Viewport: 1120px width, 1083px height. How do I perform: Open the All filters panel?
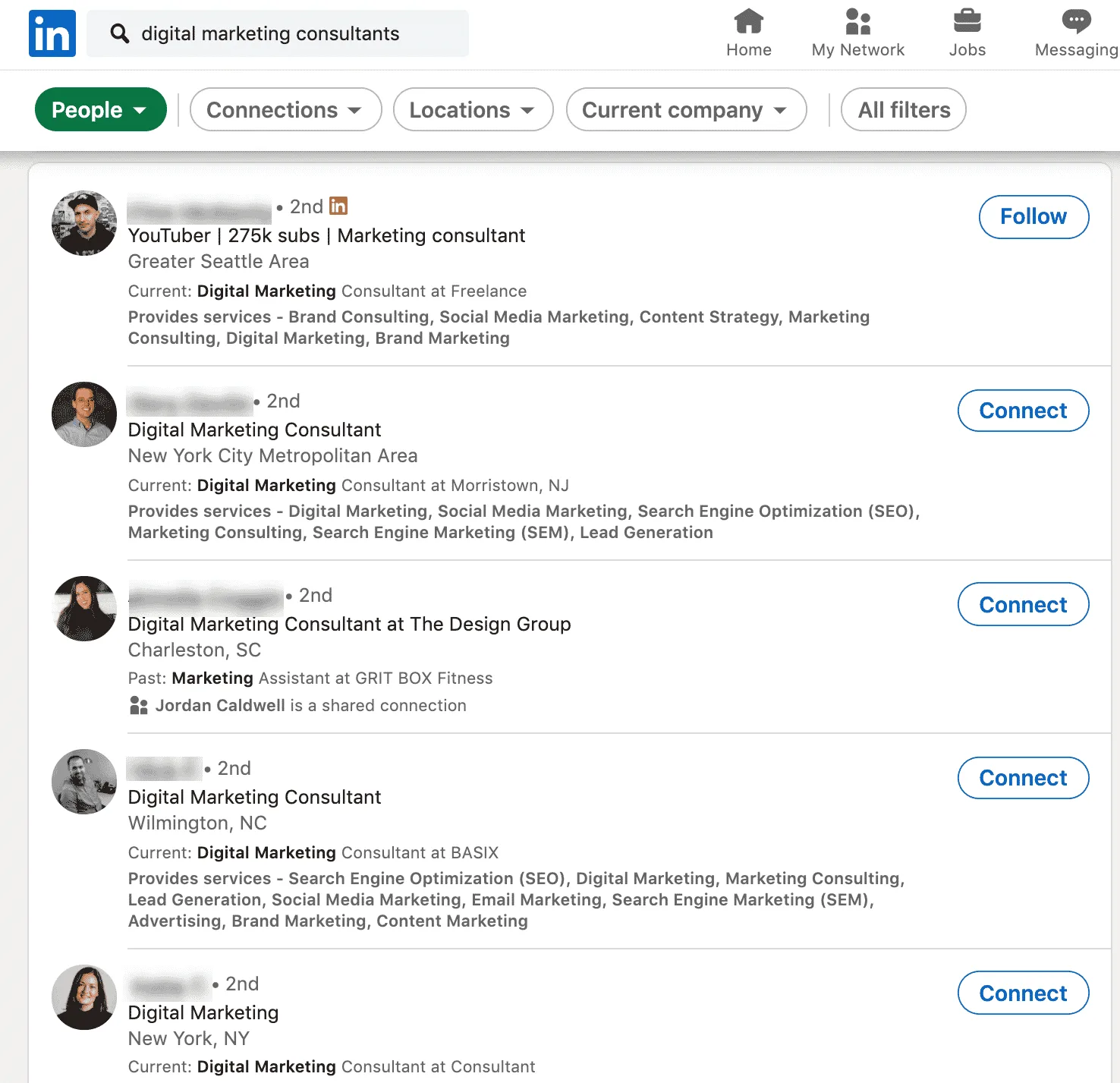(903, 109)
